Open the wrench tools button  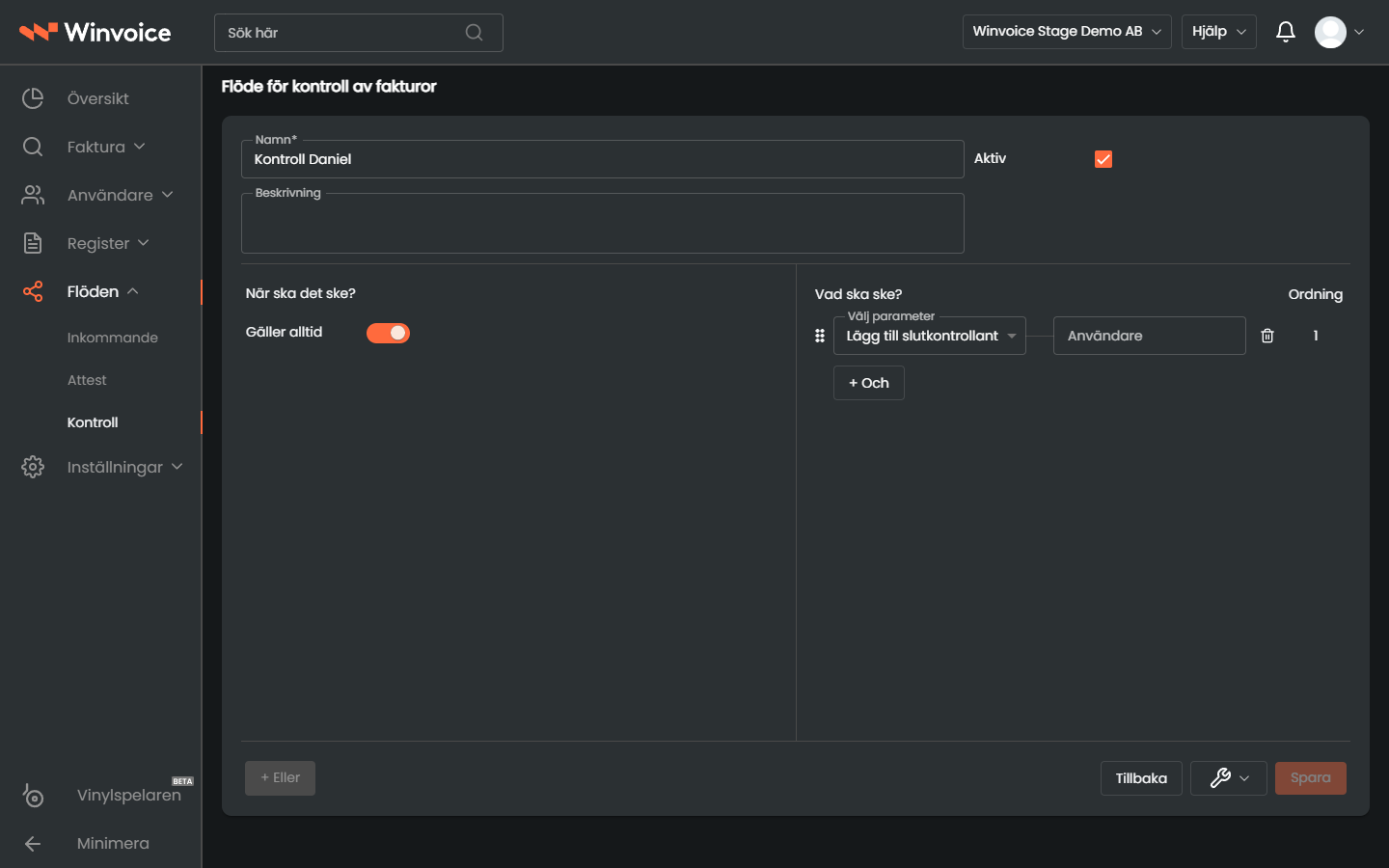pos(1229,778)
